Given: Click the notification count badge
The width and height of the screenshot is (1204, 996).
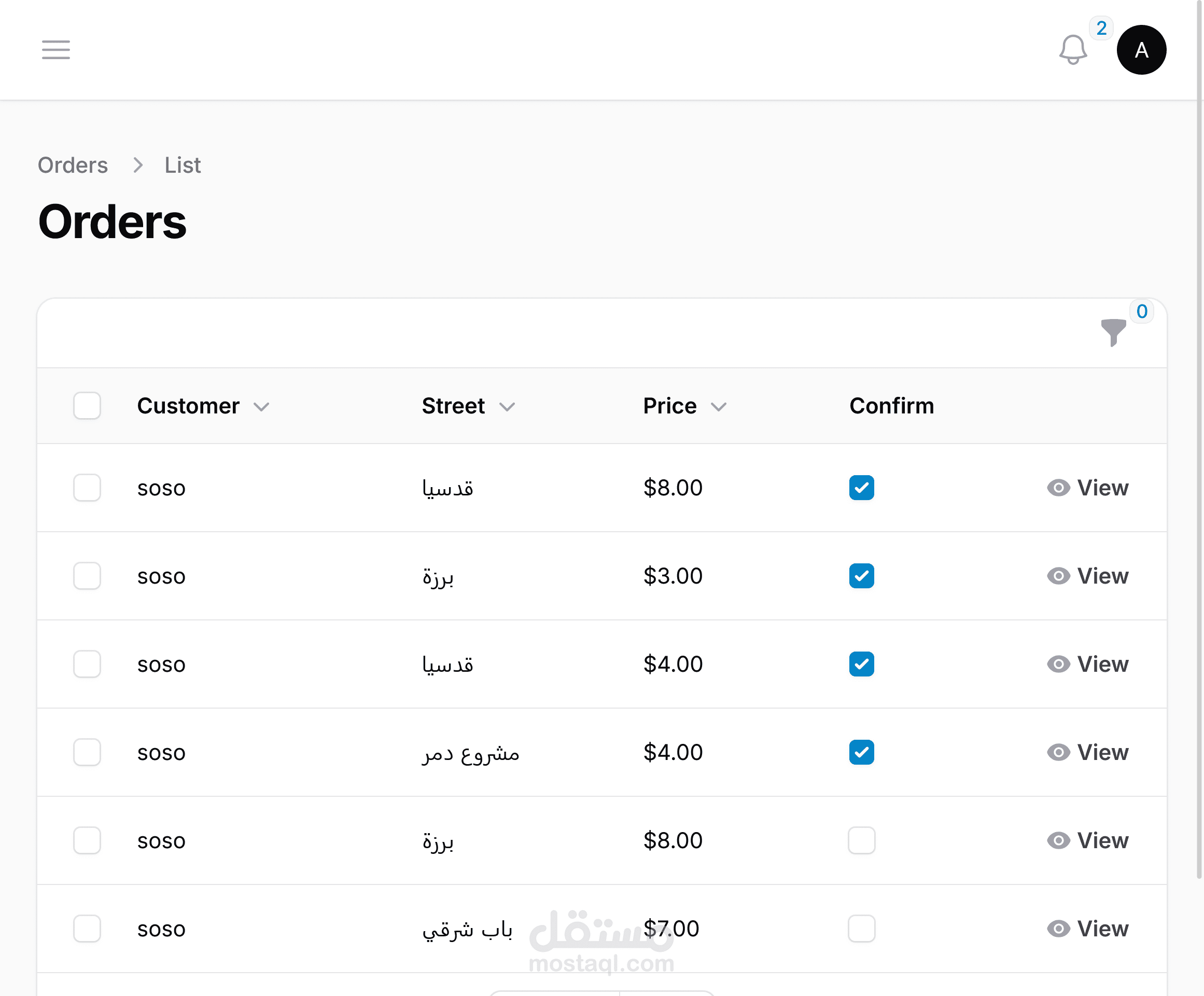Looking at the screenshot, I should pos(1101,28).
